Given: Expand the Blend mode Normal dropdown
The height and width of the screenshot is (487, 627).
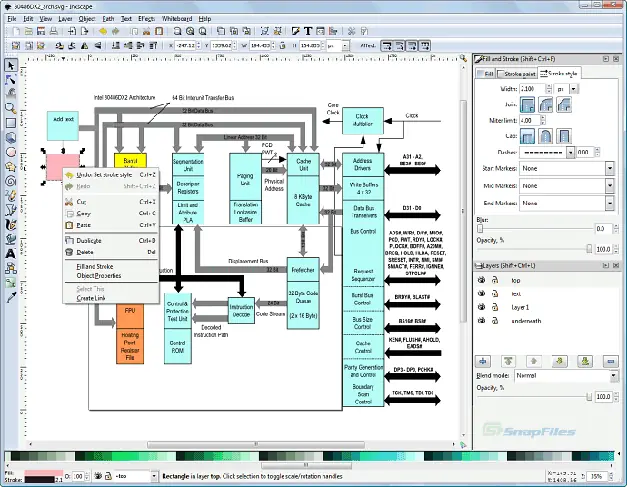Looking at the screenshot, I should (565, 376).
